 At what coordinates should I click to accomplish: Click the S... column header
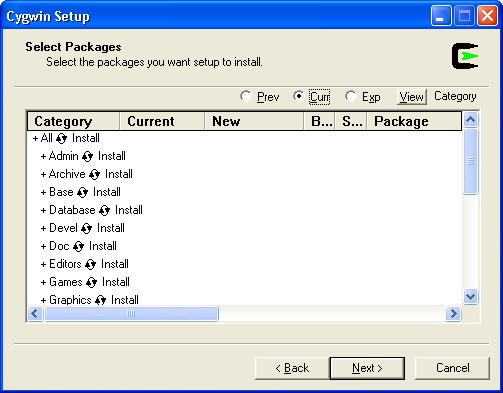point(351,121)
